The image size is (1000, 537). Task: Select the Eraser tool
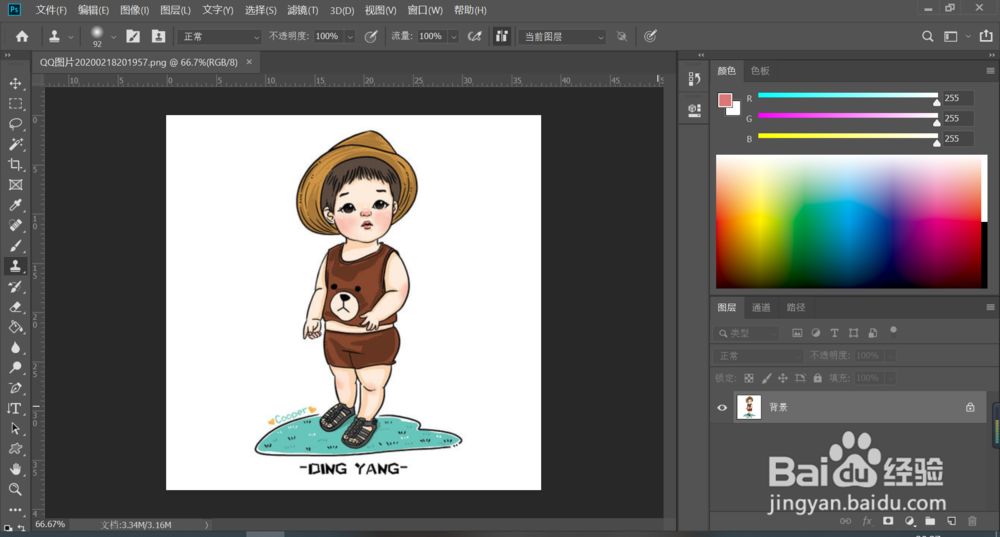point(15,307)
